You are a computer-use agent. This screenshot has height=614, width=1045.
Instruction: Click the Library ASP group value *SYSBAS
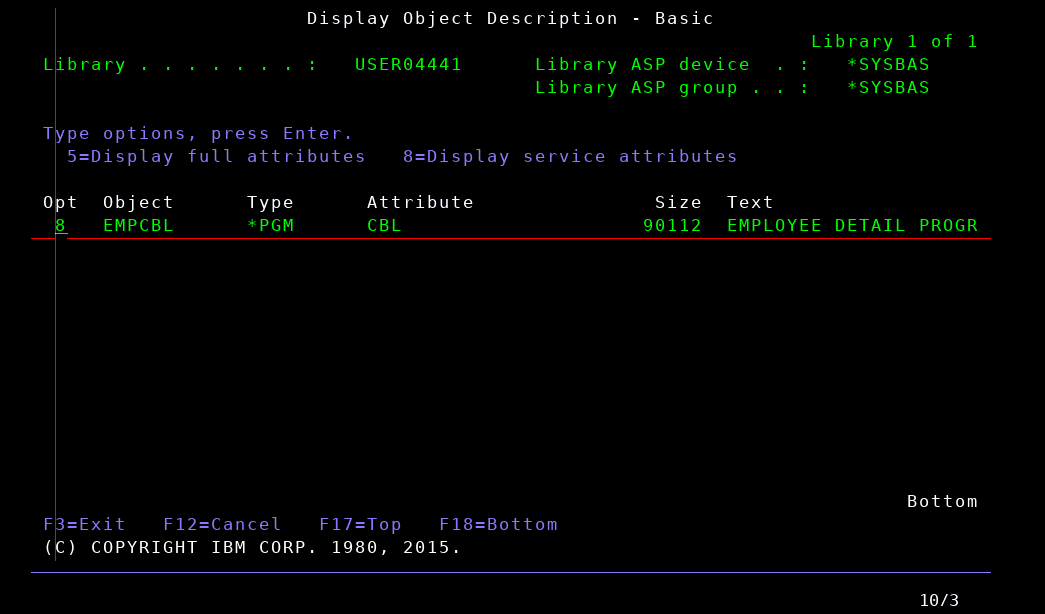click(888, 87)
